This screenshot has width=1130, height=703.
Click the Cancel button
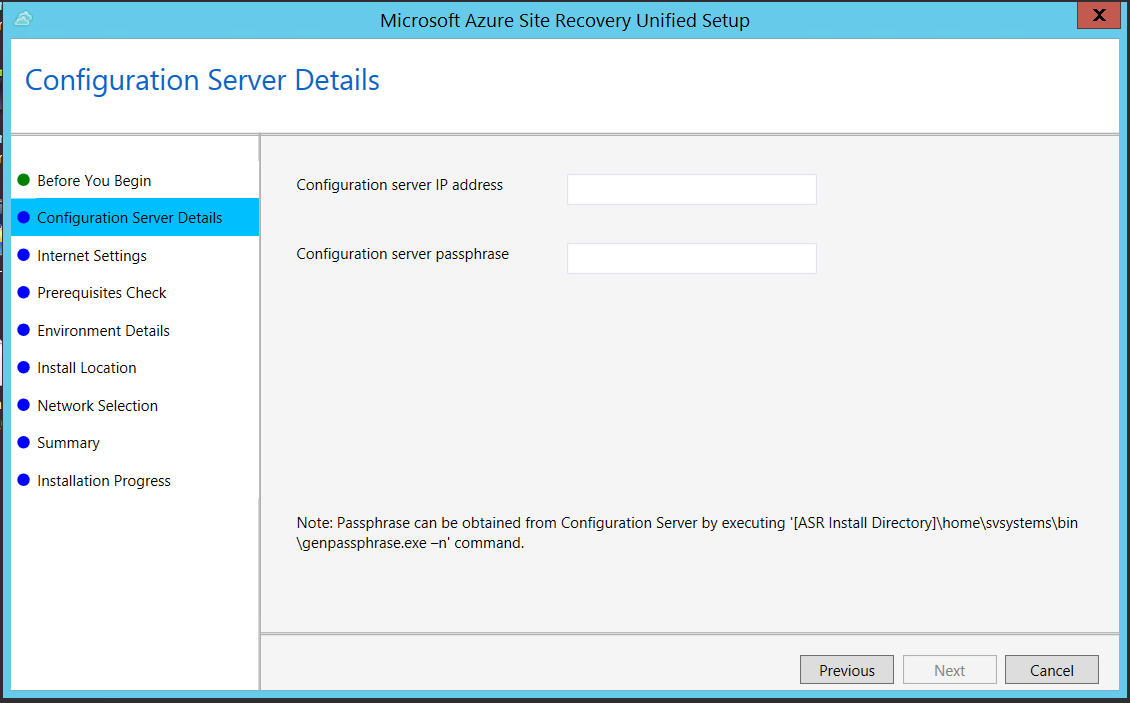tap(1051, 669)
